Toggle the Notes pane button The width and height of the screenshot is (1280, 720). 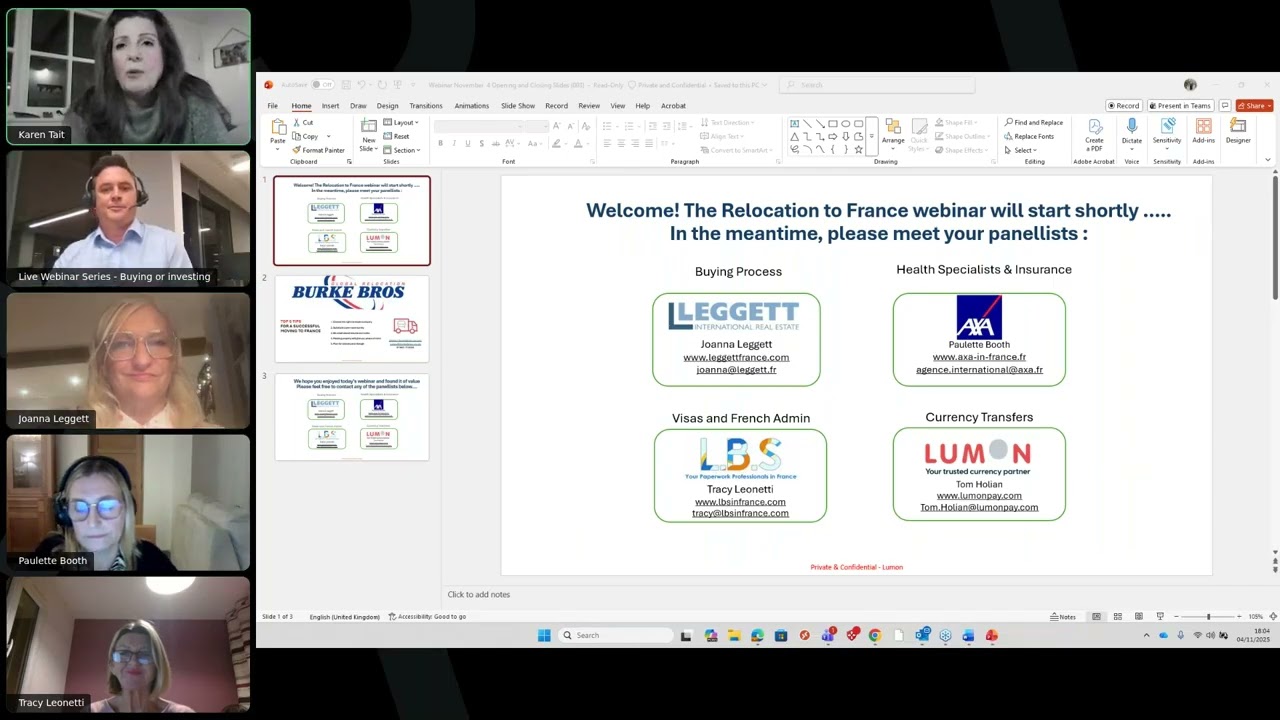tap(1063, 617)
